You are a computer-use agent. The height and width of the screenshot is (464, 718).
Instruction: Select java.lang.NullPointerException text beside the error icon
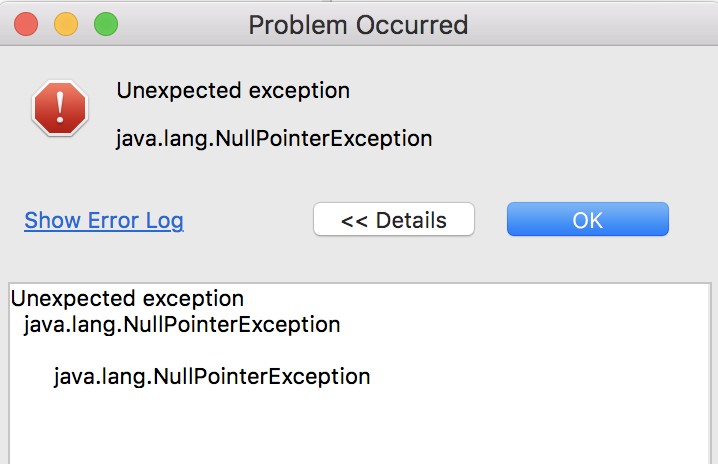pyautogui.click(x=274, y=138)
